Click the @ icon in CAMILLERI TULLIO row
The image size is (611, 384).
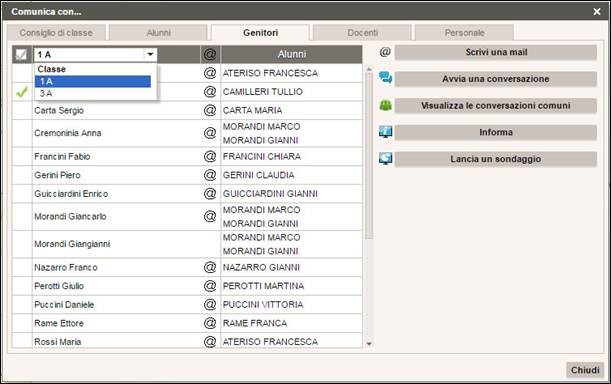pos(210,92)
